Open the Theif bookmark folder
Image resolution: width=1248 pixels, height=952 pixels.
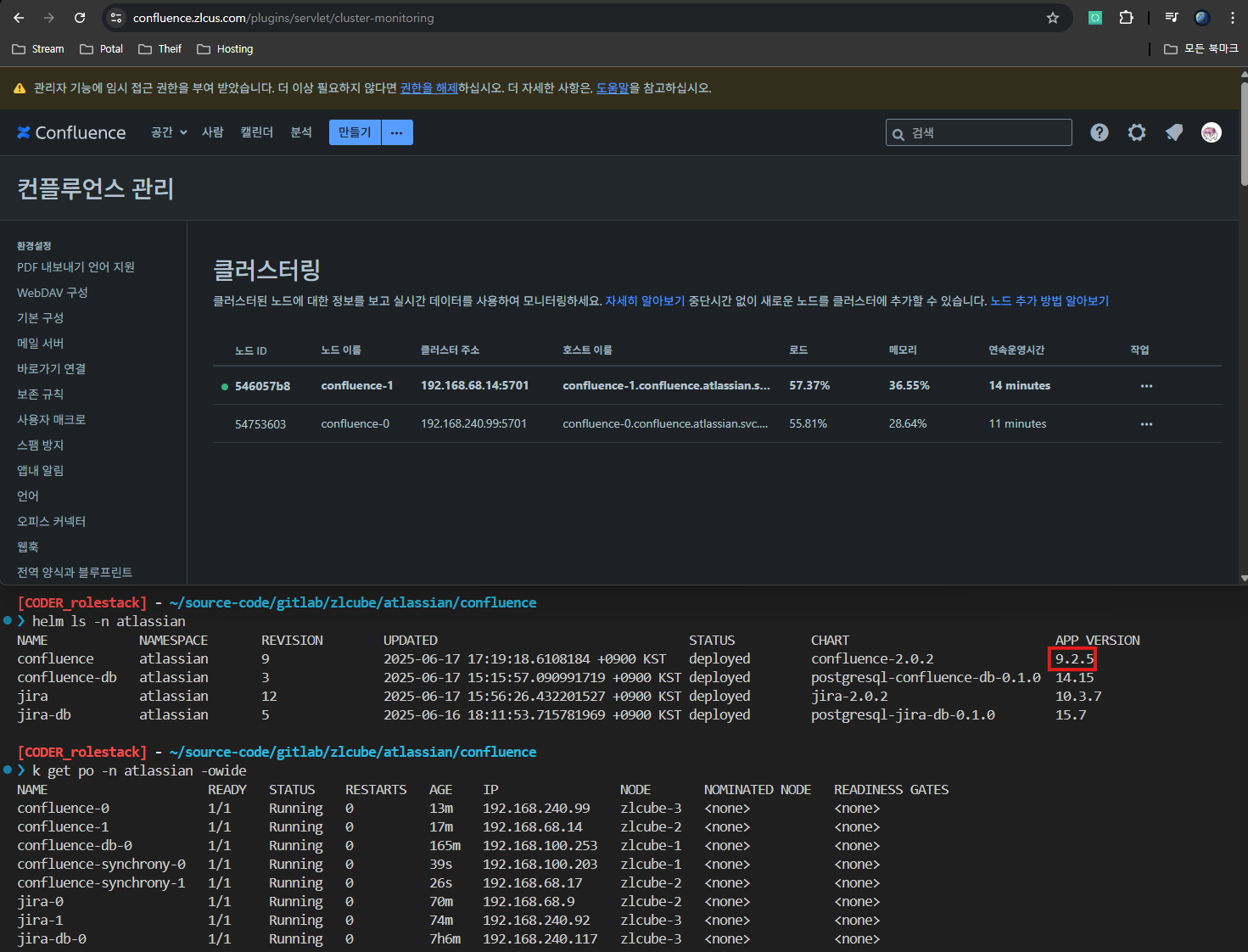pos(160,49)
